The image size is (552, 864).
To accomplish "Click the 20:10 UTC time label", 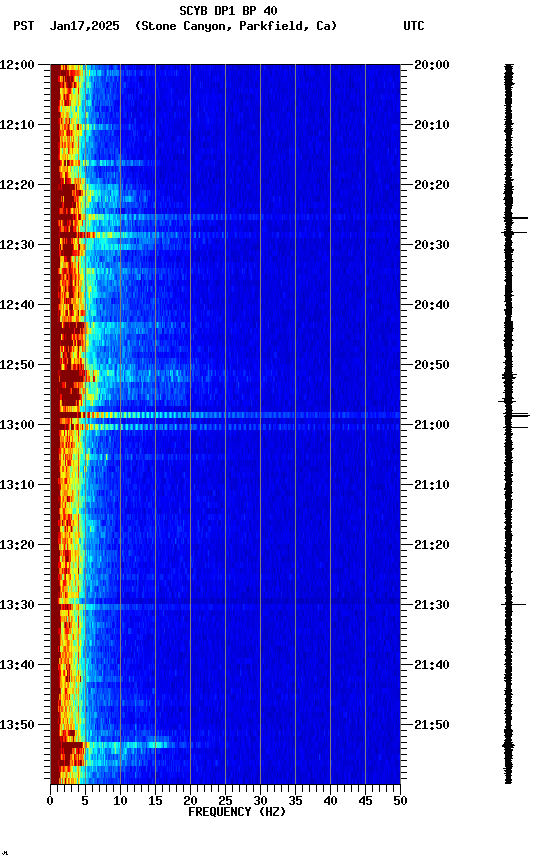I will (432, 125).
